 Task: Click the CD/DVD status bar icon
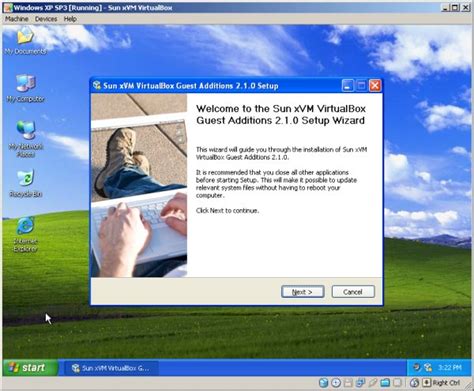coord(336,383)
